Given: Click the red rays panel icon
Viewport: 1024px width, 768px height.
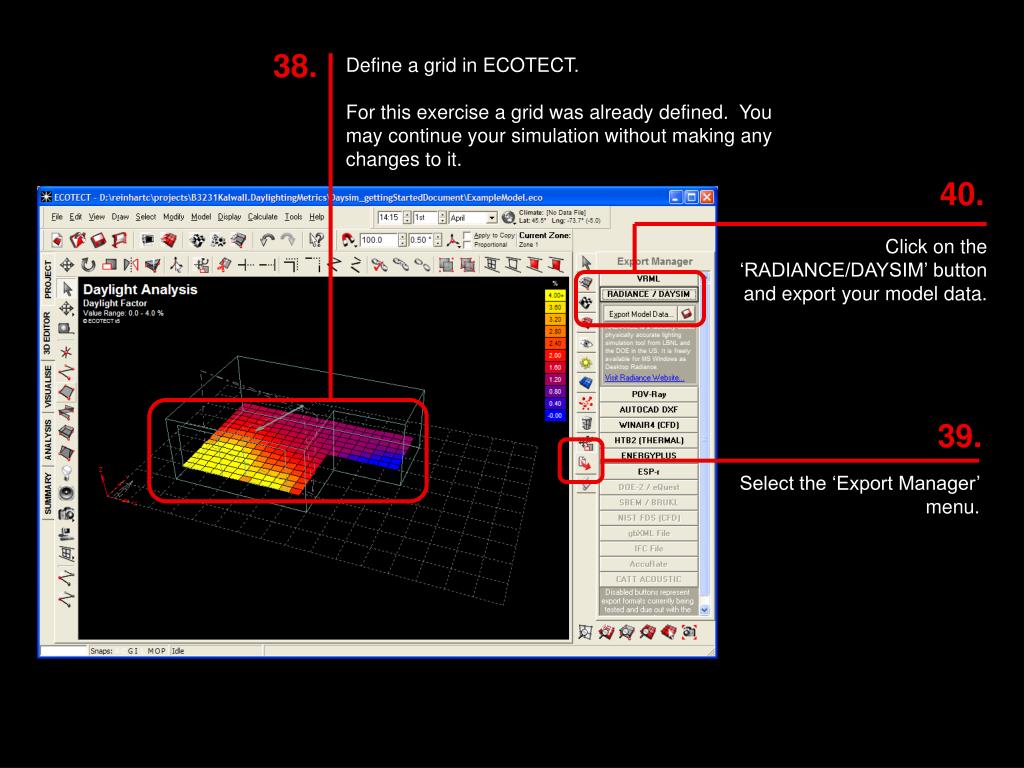Looking at the screenshot, I should (586, 403).
